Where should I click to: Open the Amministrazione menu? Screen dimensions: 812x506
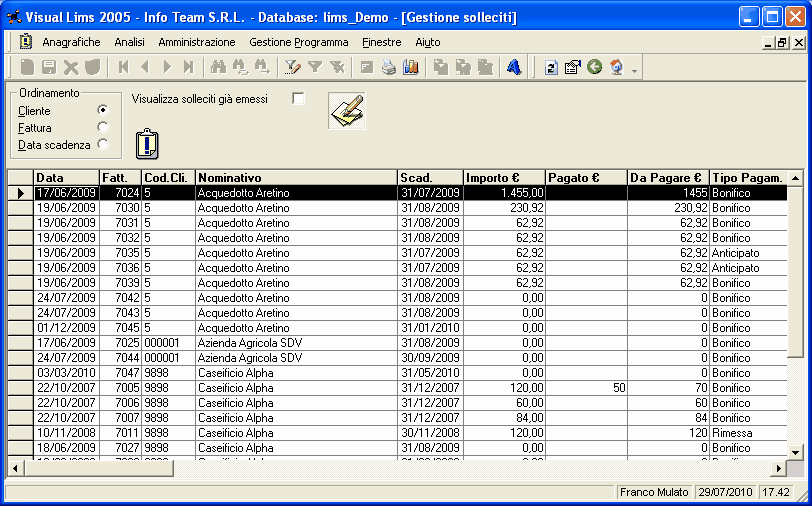tap(197, 42)
